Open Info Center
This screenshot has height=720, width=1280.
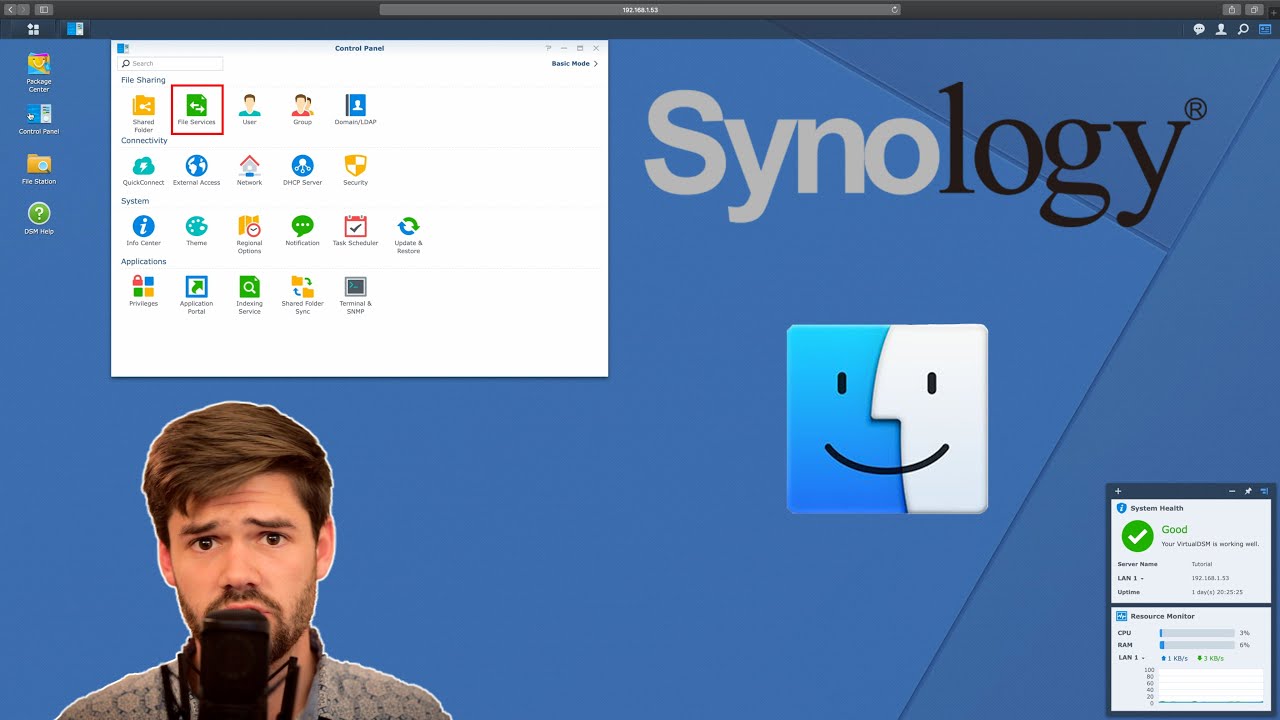pos(143,231)
